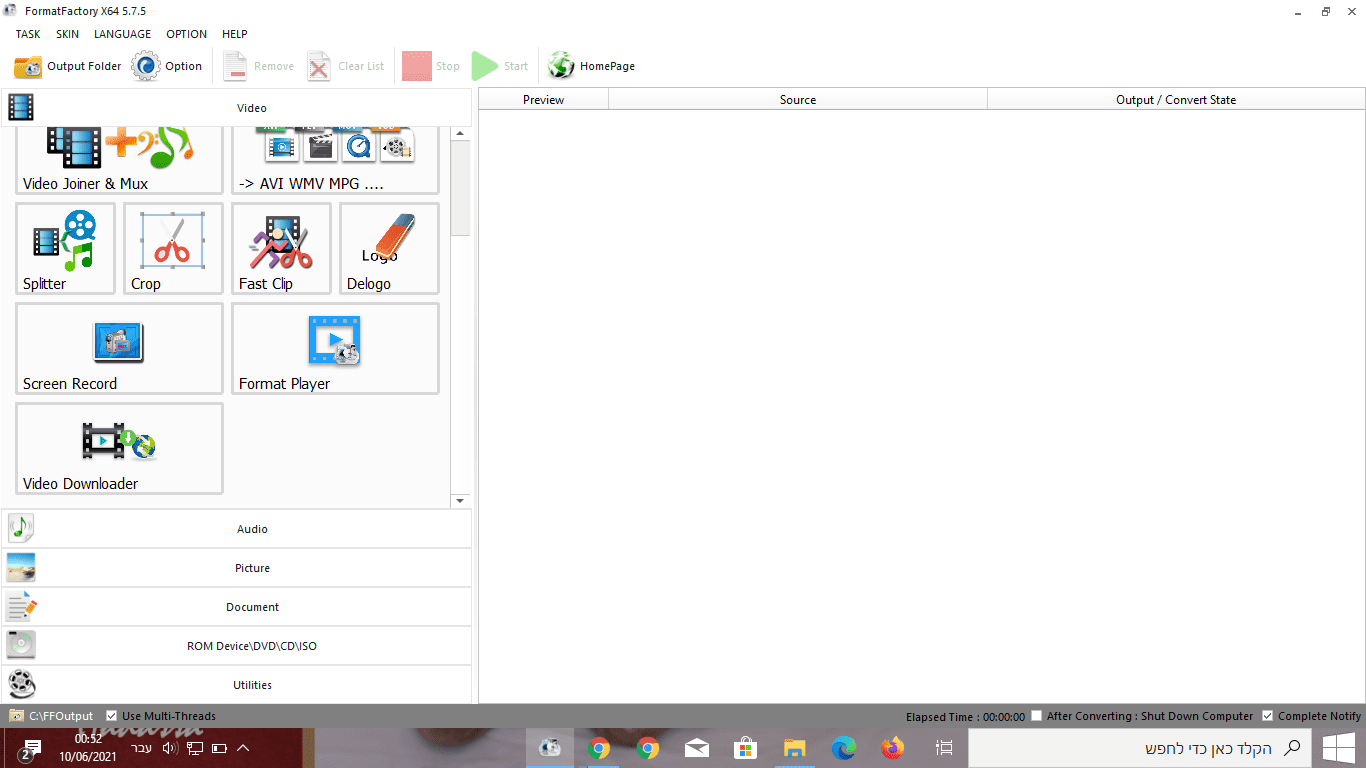Open the HomePage globe button
Screen dimensions: 1366x768
coord(591,66)
